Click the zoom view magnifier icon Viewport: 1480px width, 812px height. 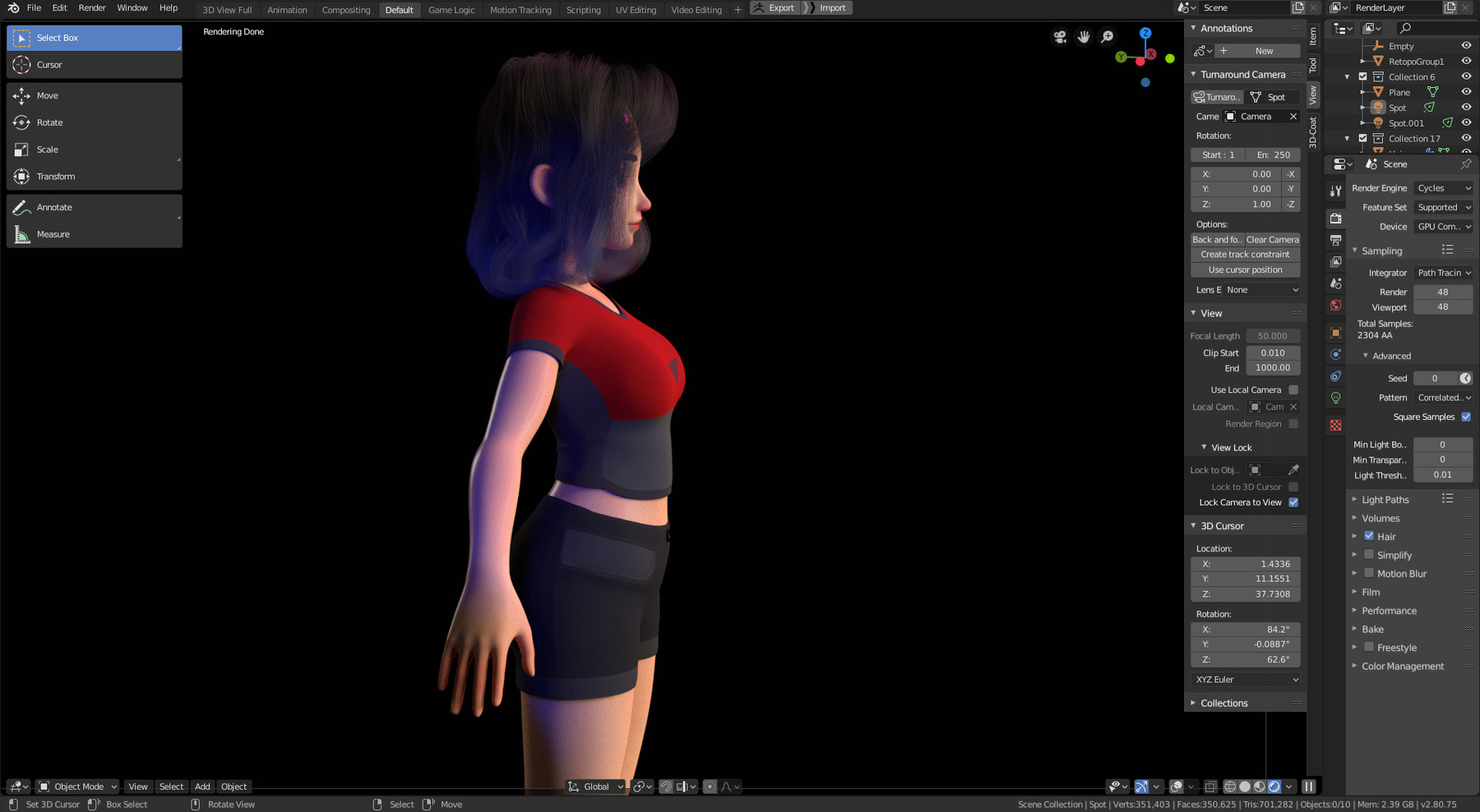pyautogui.click(x=1108, y=37)
